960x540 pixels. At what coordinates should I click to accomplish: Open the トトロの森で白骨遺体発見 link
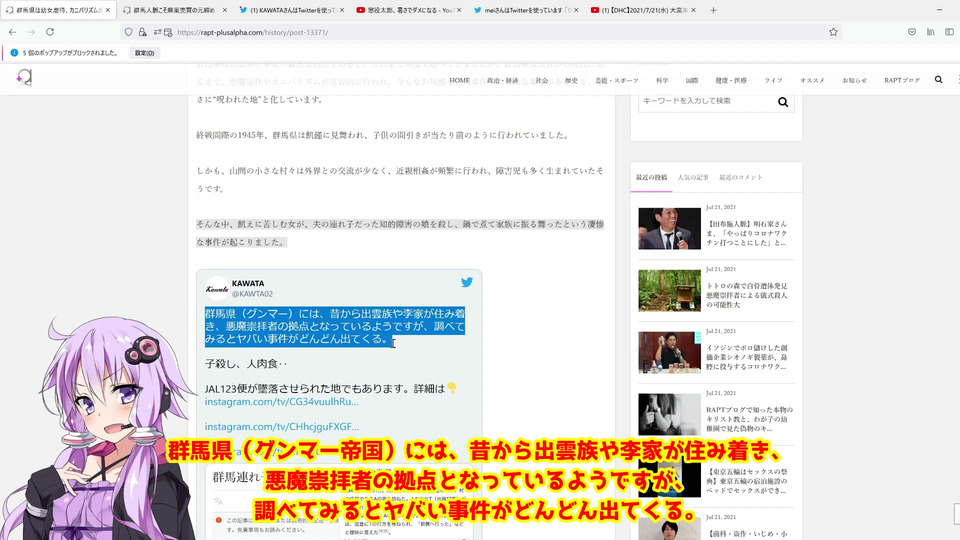[747, 295]
